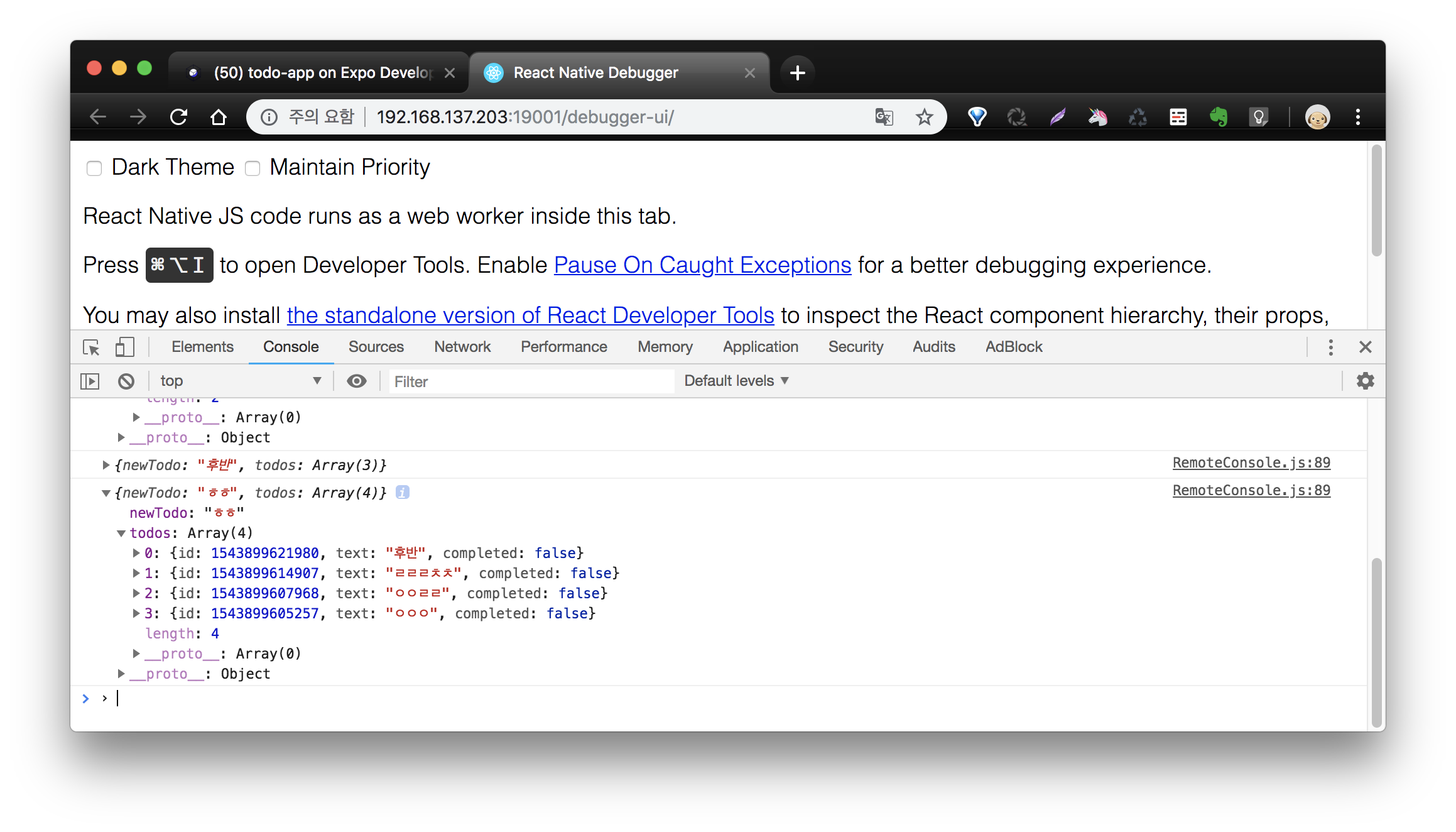The width and height of the screenshot is (1456, 832).
Task: Reload the page with the refresh icon
Action: [x=179, y=117]
